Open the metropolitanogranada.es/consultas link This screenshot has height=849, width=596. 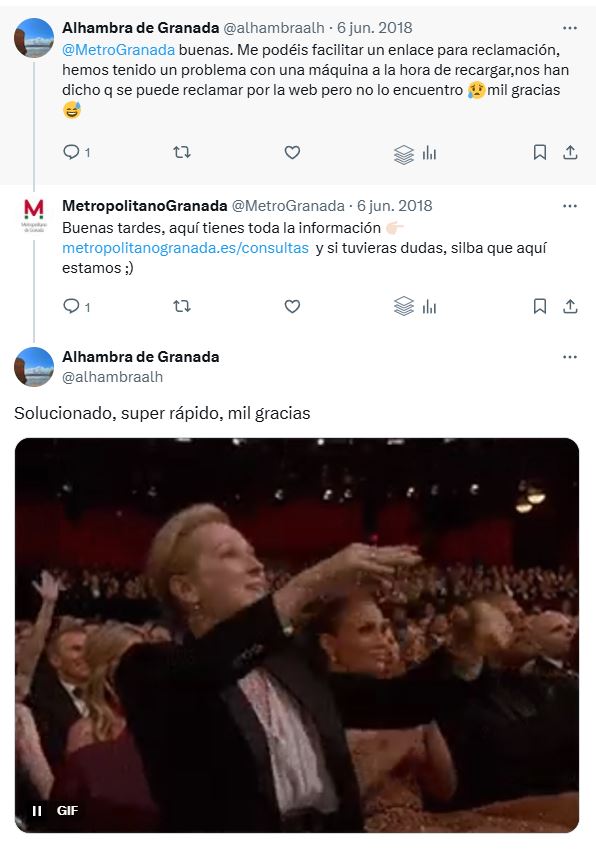tap(185, 248)
